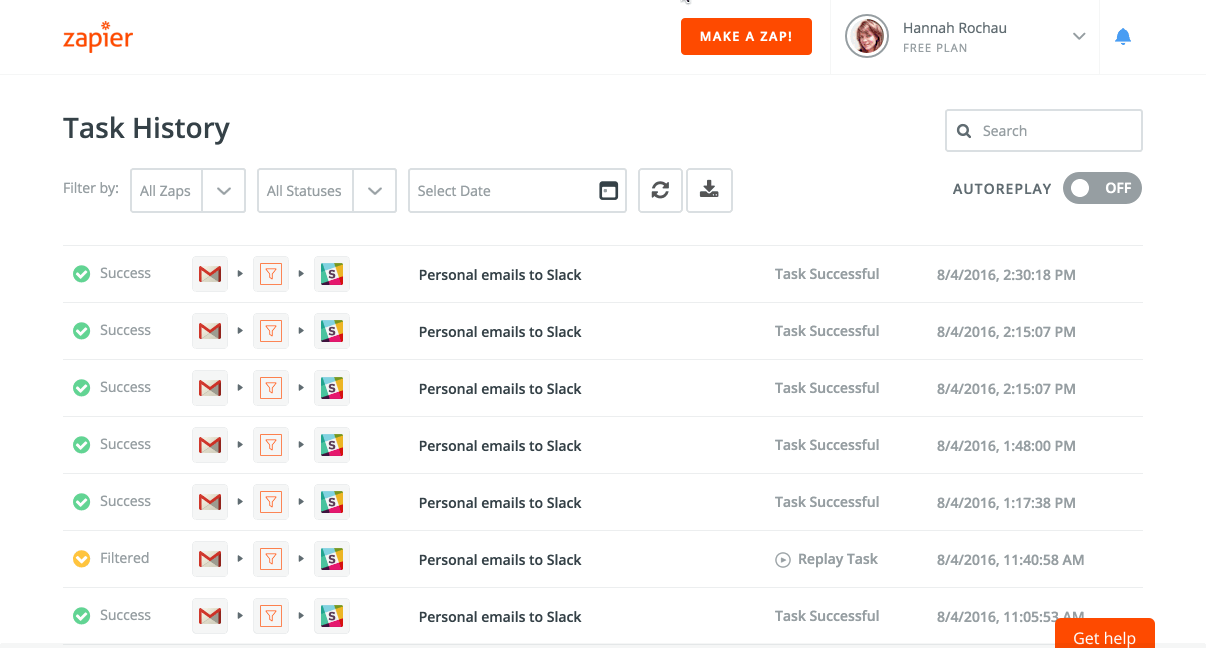
Task: Click filter step icon in second task row
Action: coord(269,331)
